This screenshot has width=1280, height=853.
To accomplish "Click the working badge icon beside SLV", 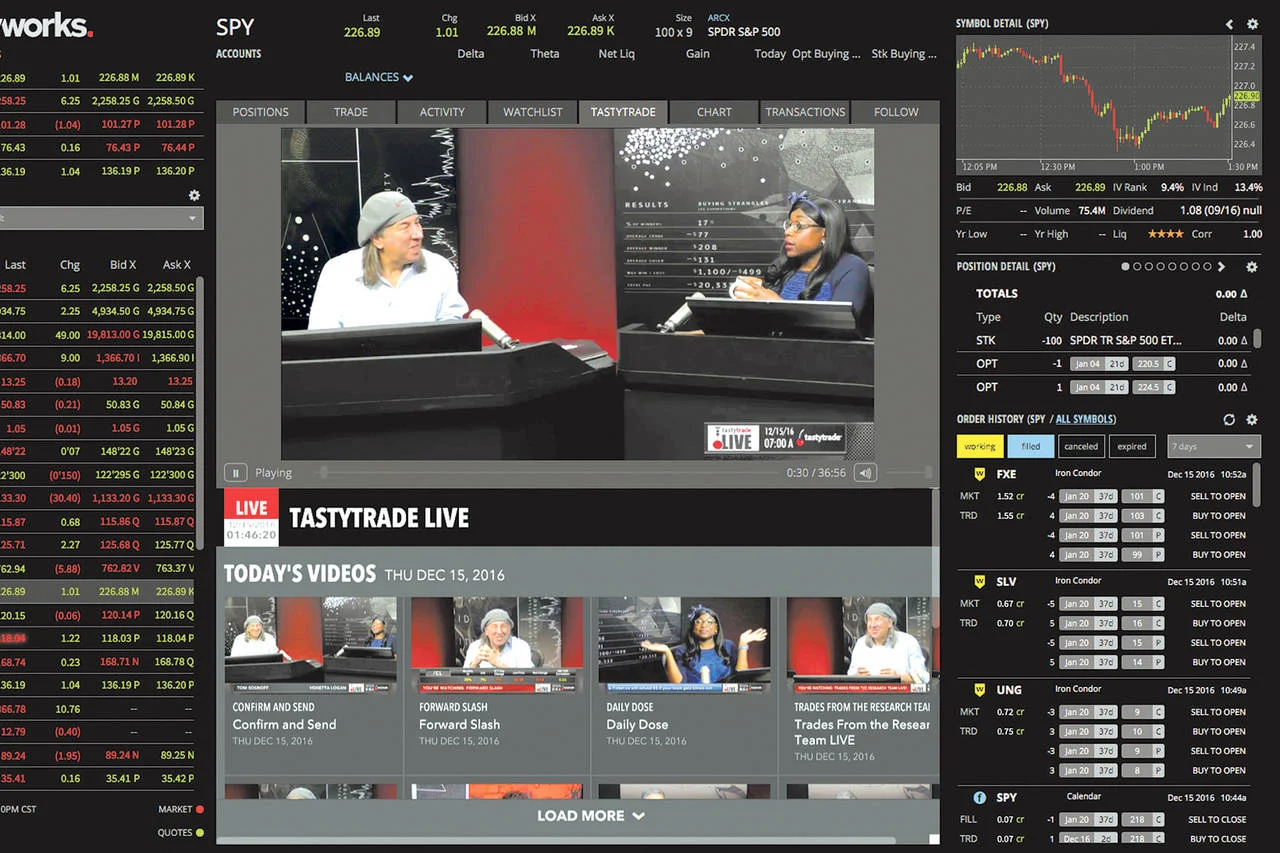I will pyautogui.click(x=980, y=581).
